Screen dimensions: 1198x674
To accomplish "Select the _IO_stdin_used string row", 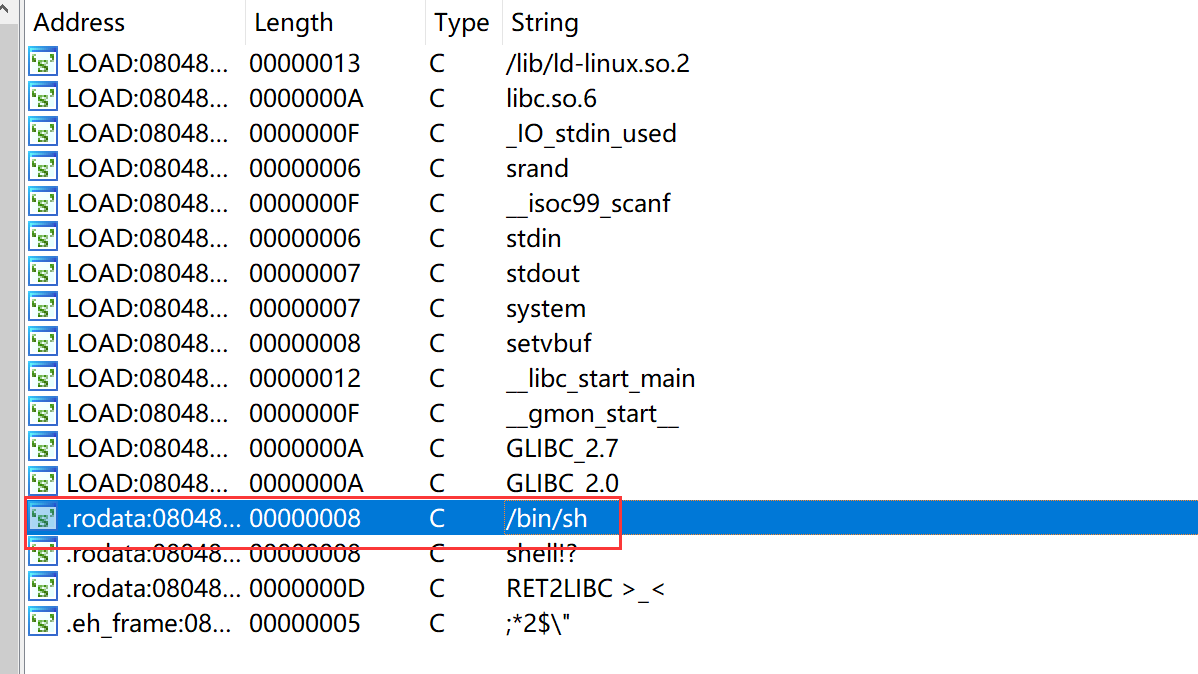I will [591, 134].
